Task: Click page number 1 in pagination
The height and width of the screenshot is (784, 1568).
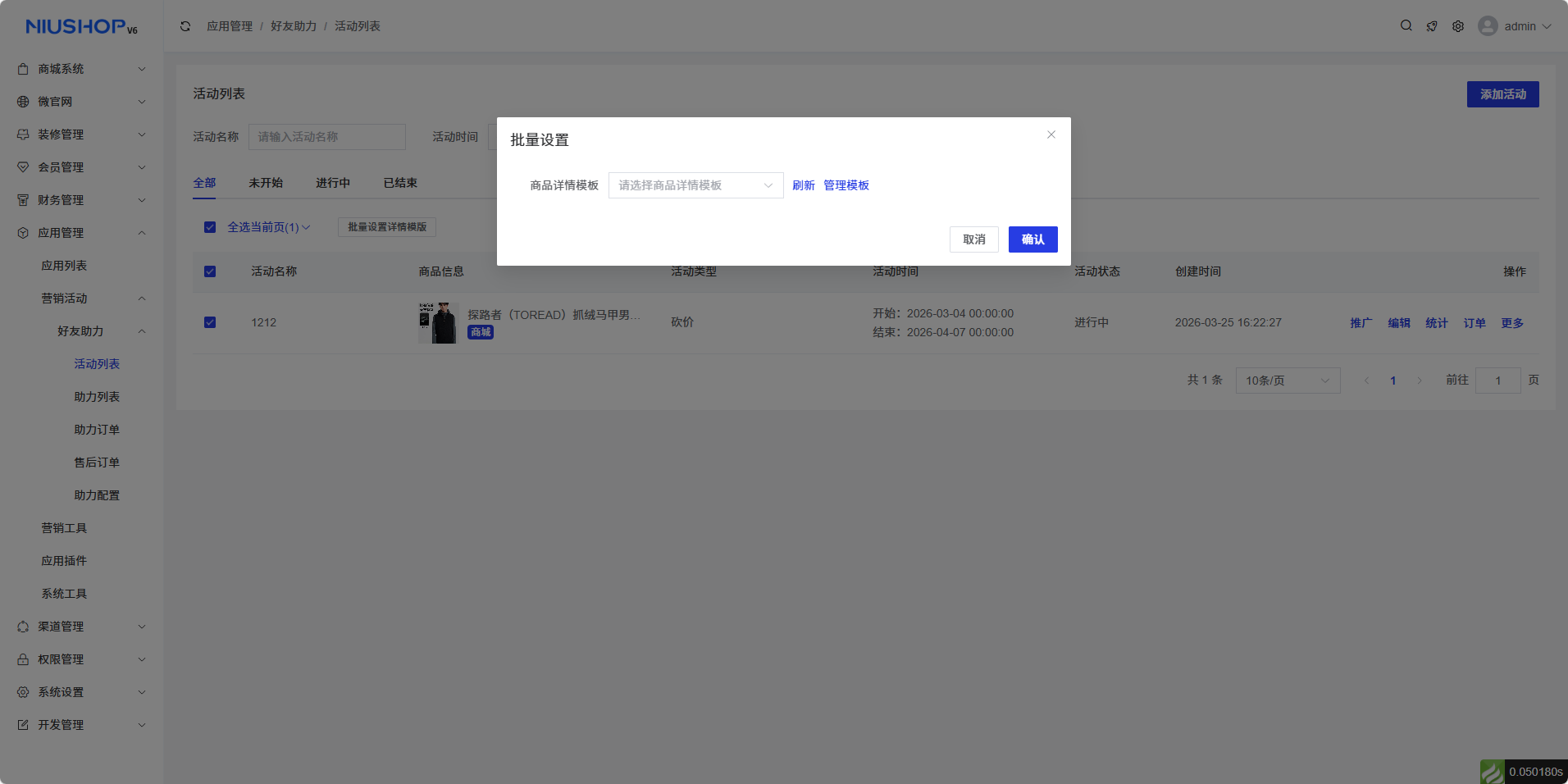Action: coord(1393,381)
